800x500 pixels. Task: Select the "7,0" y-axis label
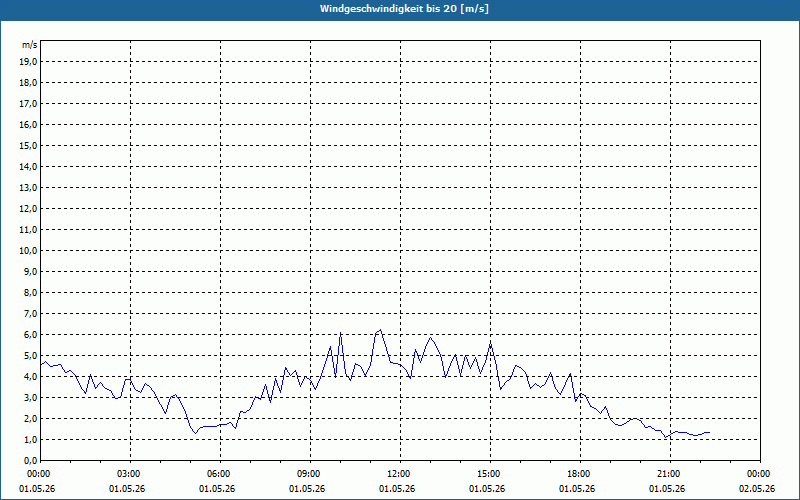coord(30,313)
